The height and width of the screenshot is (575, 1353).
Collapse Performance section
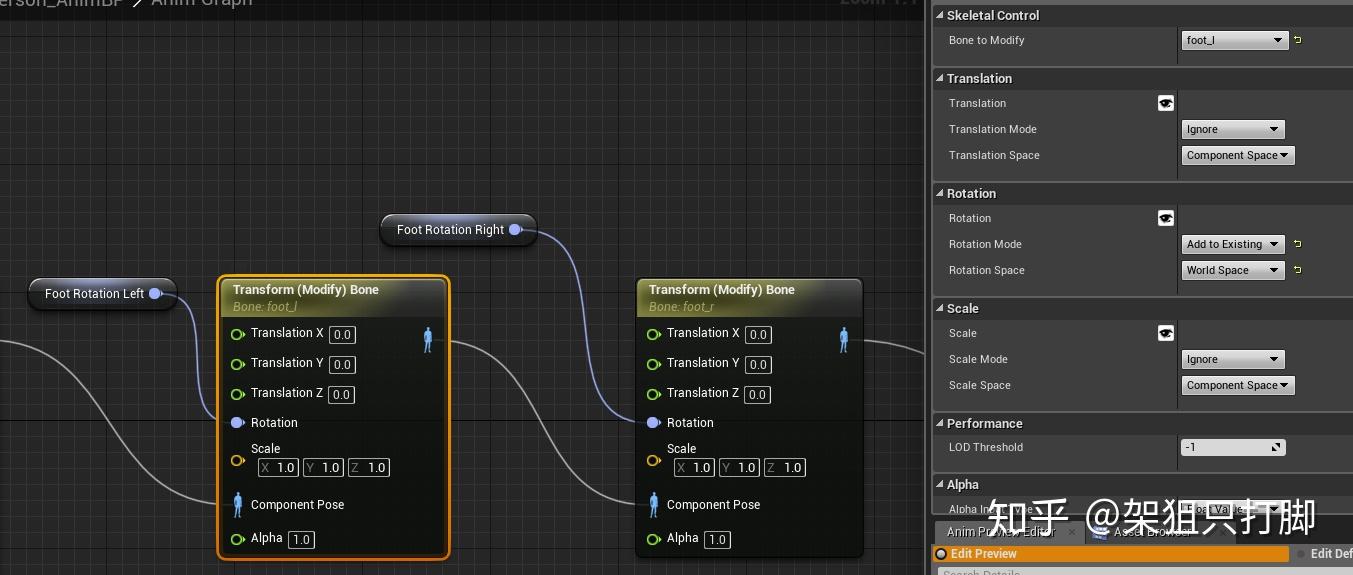(x=940, y=423)
